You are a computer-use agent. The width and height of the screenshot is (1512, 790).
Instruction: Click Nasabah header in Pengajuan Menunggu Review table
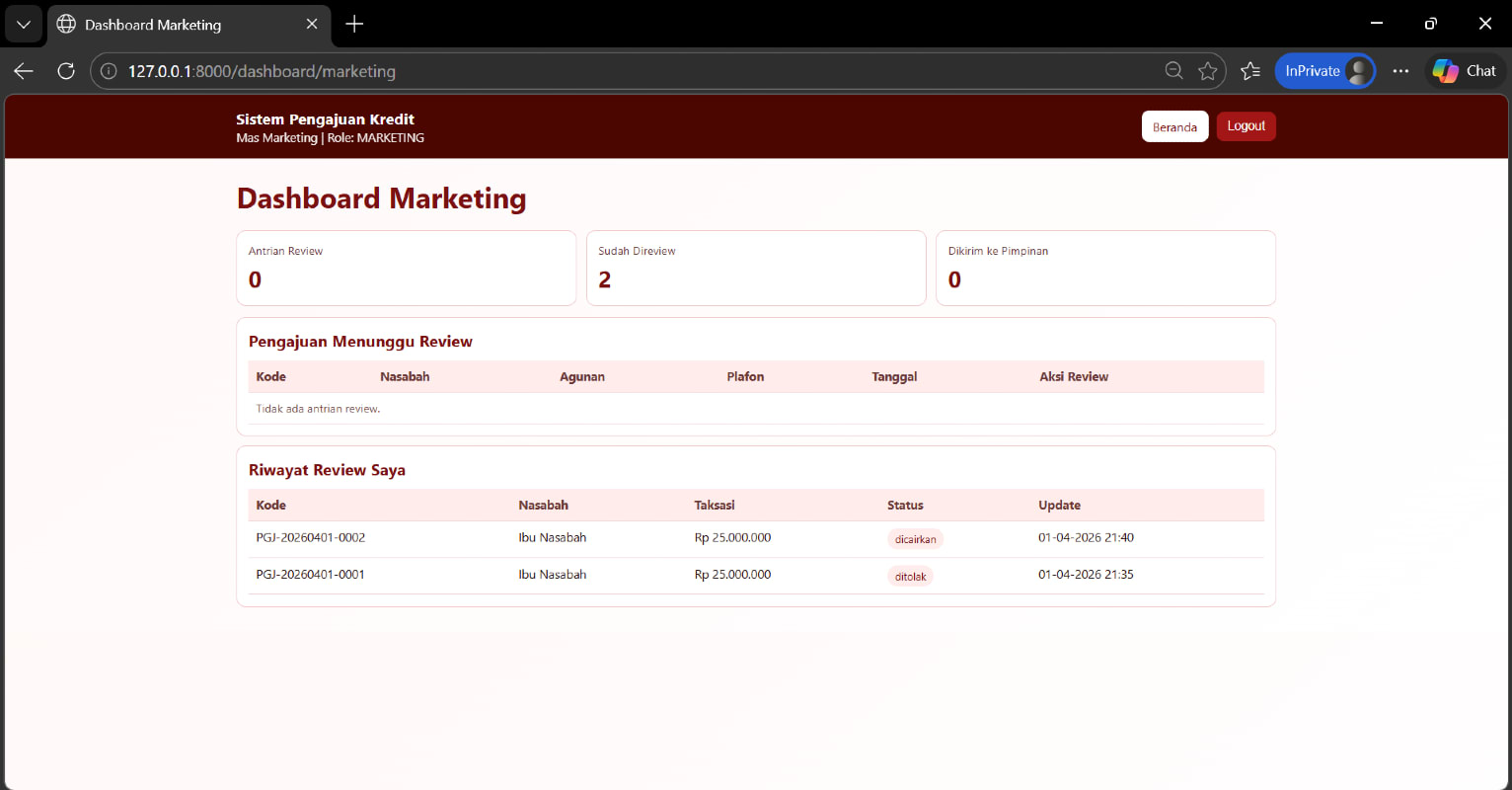point(405,376)
